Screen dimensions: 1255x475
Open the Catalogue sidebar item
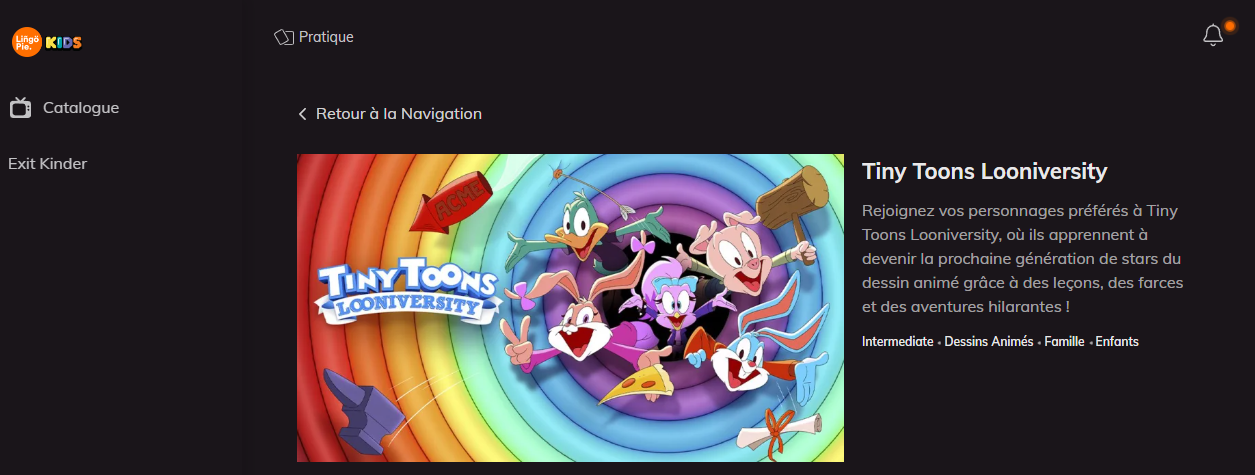click(x=64, y=108)
